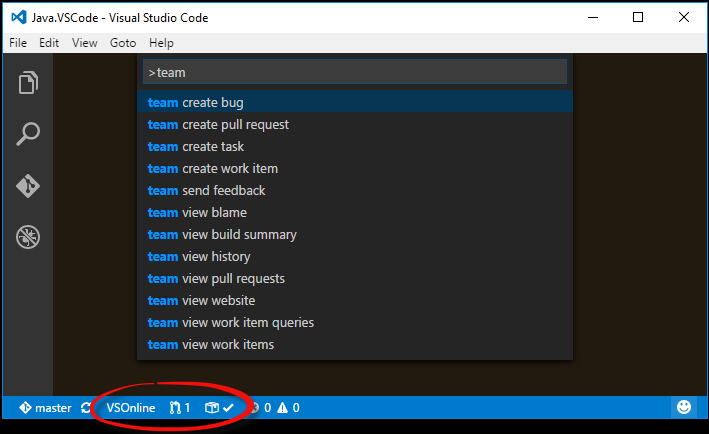The width and height of the screenshot is (709, 434).
Task: Open the Debug view bug icon
Action: pyautogui.click(x=28, y=237)
